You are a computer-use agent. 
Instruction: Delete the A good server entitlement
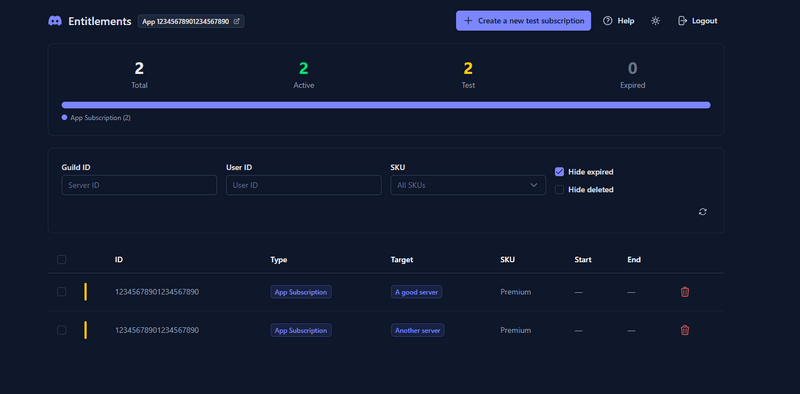(x=685, y=292)
